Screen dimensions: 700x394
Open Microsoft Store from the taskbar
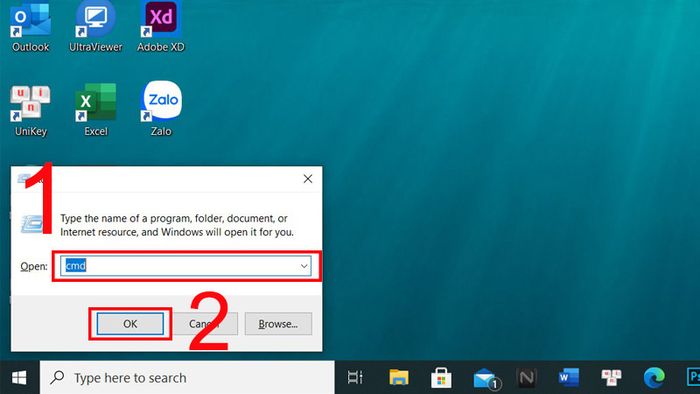tap(441, 377)
